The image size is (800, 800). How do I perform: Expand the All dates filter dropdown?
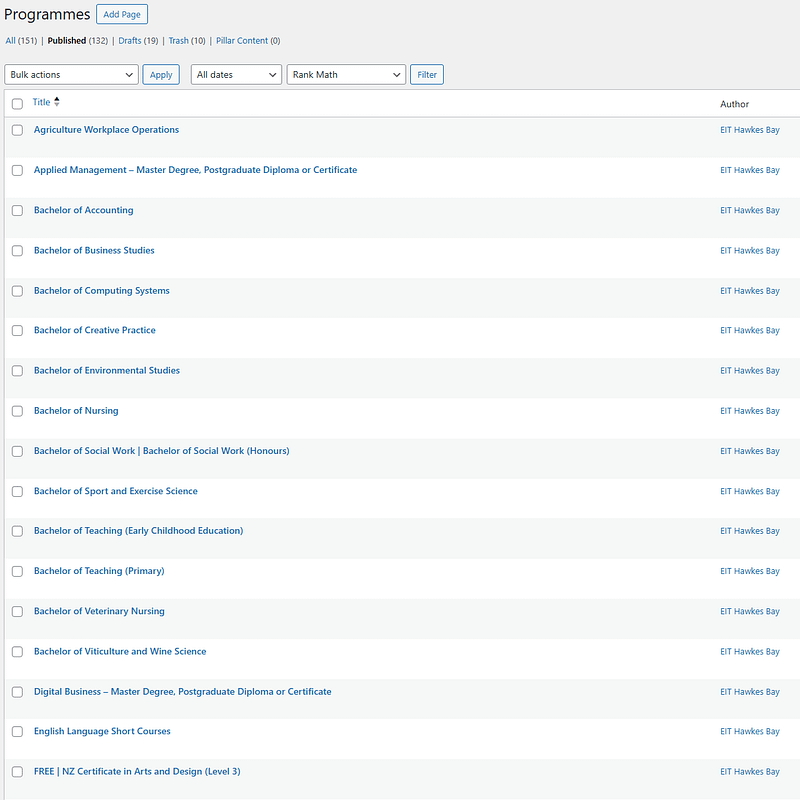tap(236, 75)
